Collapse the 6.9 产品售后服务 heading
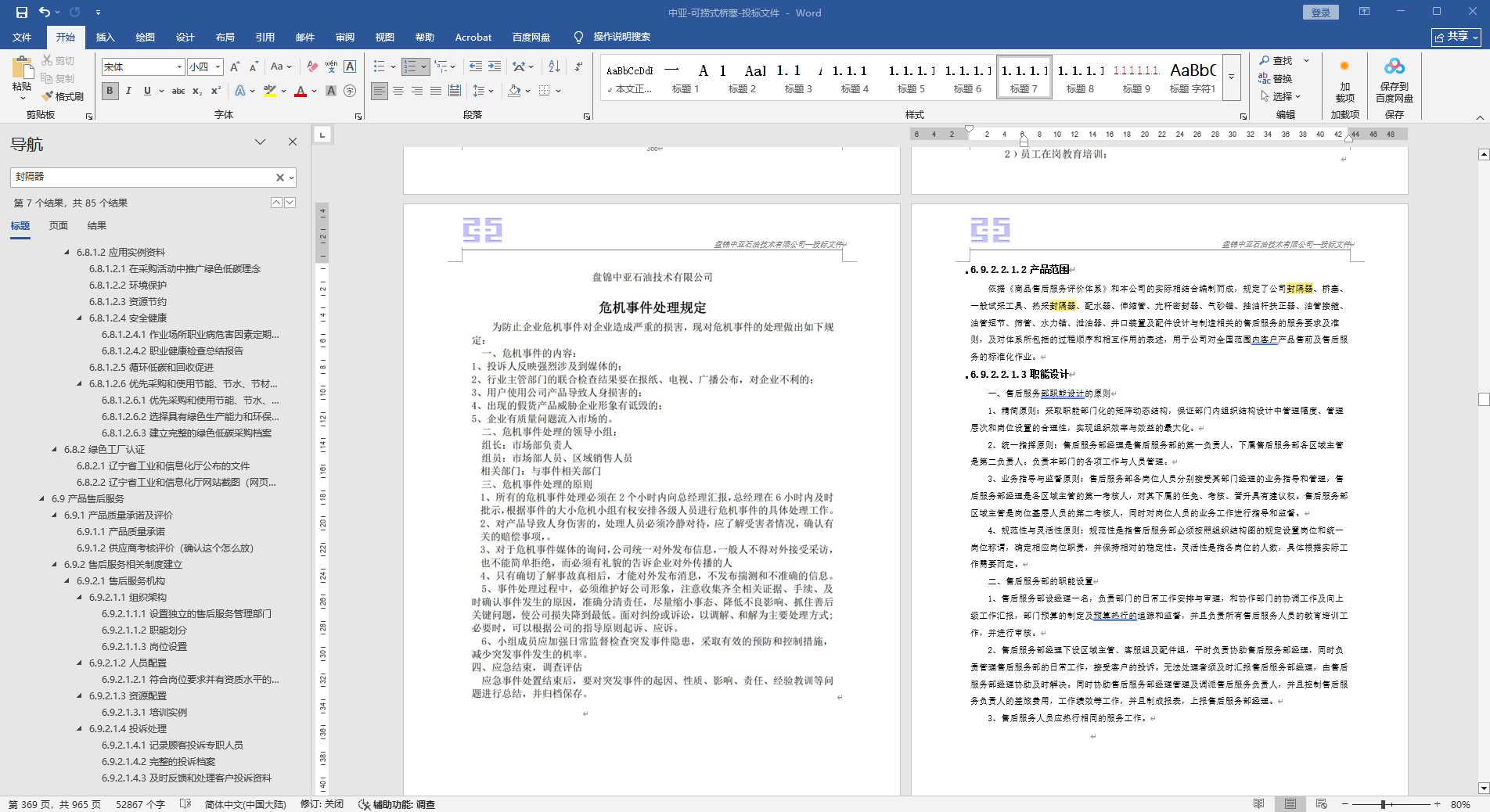 coord(42,498)
